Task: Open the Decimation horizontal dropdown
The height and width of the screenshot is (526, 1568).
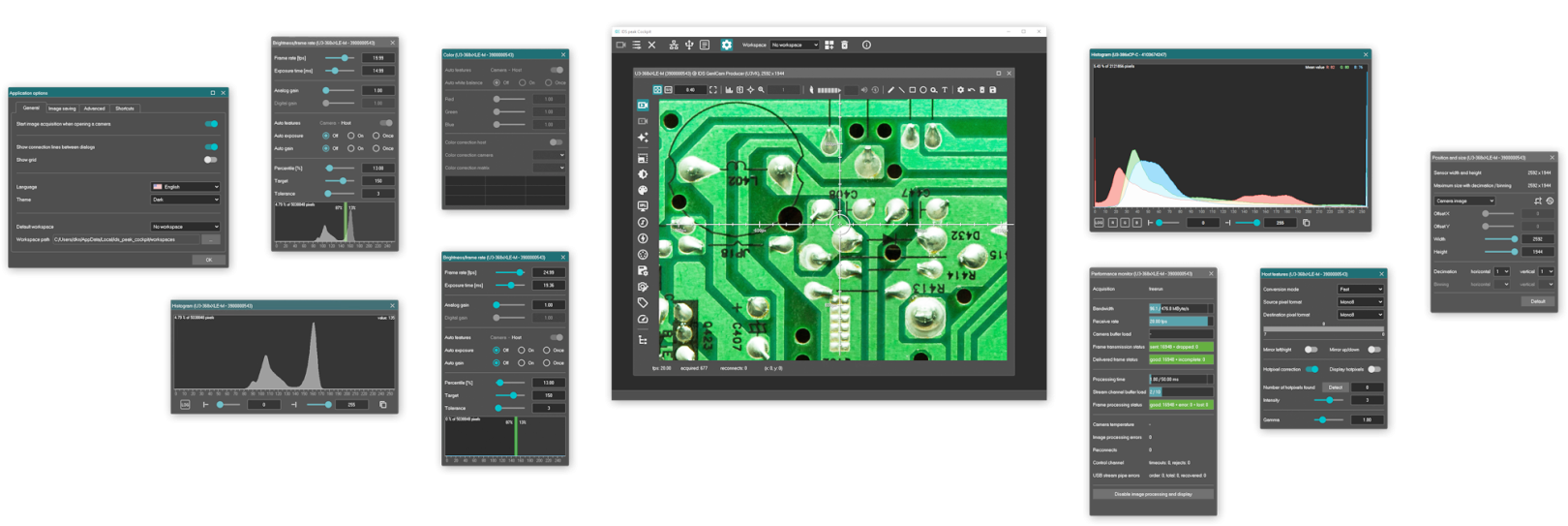Action: pos(1502,271)
